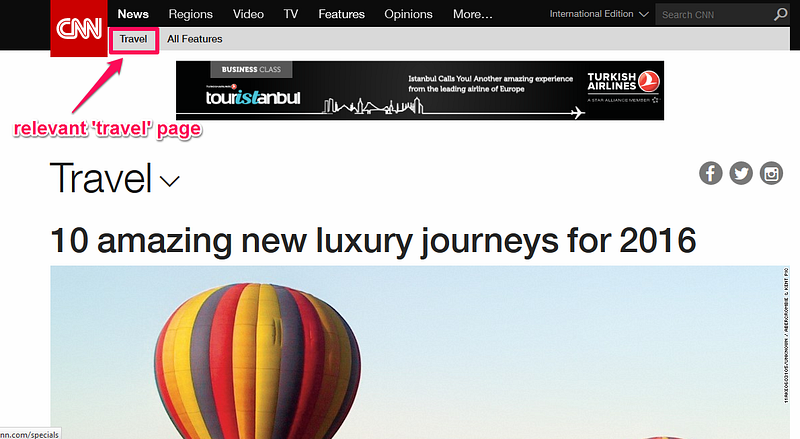Focus the Search CNN input field

pos(714,15)
